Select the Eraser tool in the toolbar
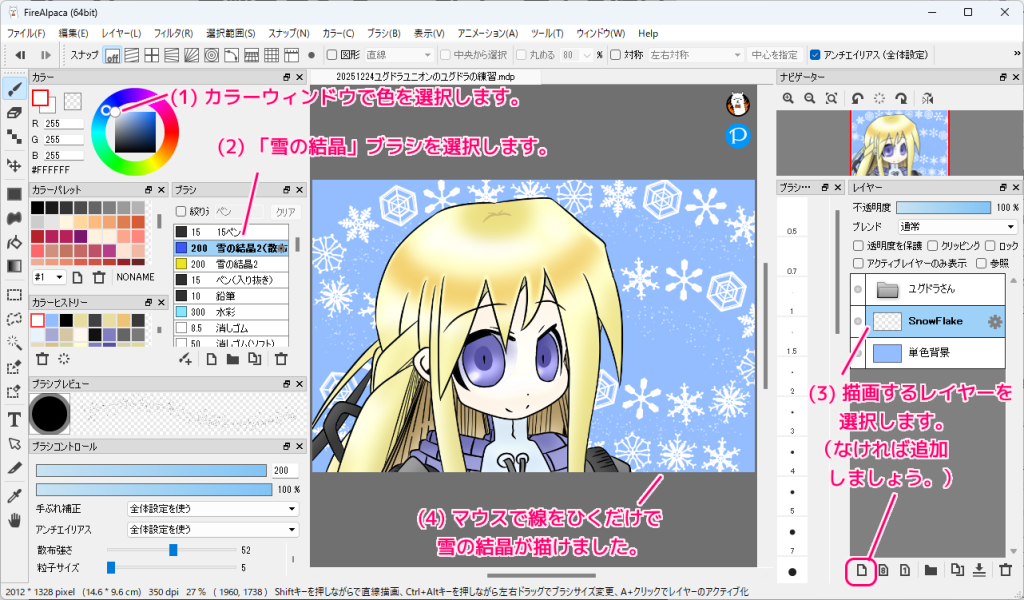The width and height of the screenshot is (1024, 600). tap(14, 112)
